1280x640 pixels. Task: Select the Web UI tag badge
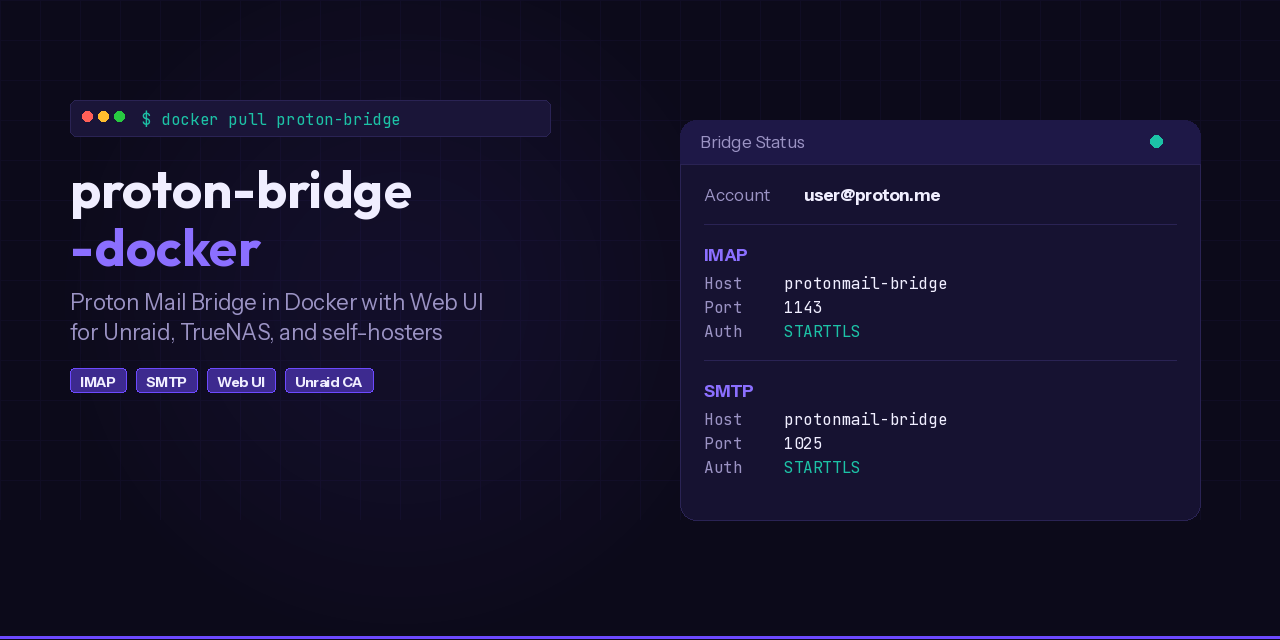pos(241,381)
